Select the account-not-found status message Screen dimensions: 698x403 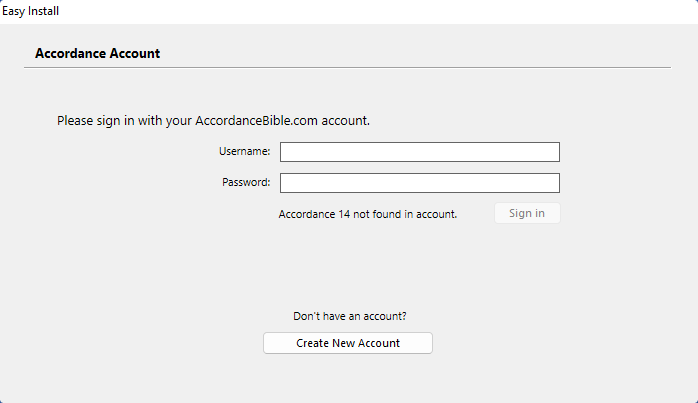coord(367,214)
